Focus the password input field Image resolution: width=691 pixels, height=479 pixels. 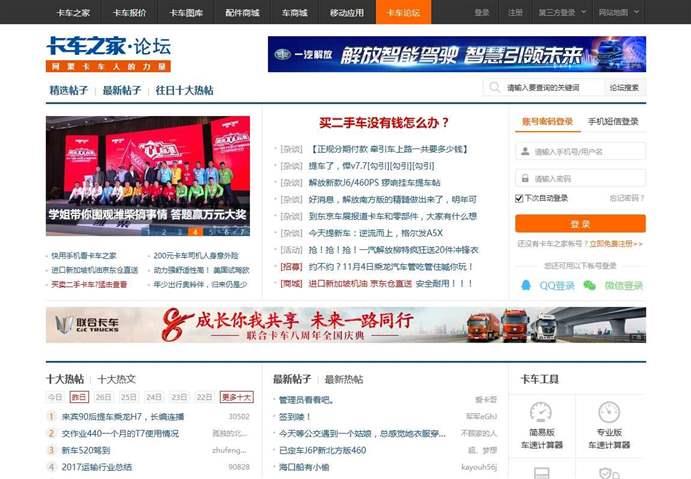(x=580, y=178)
